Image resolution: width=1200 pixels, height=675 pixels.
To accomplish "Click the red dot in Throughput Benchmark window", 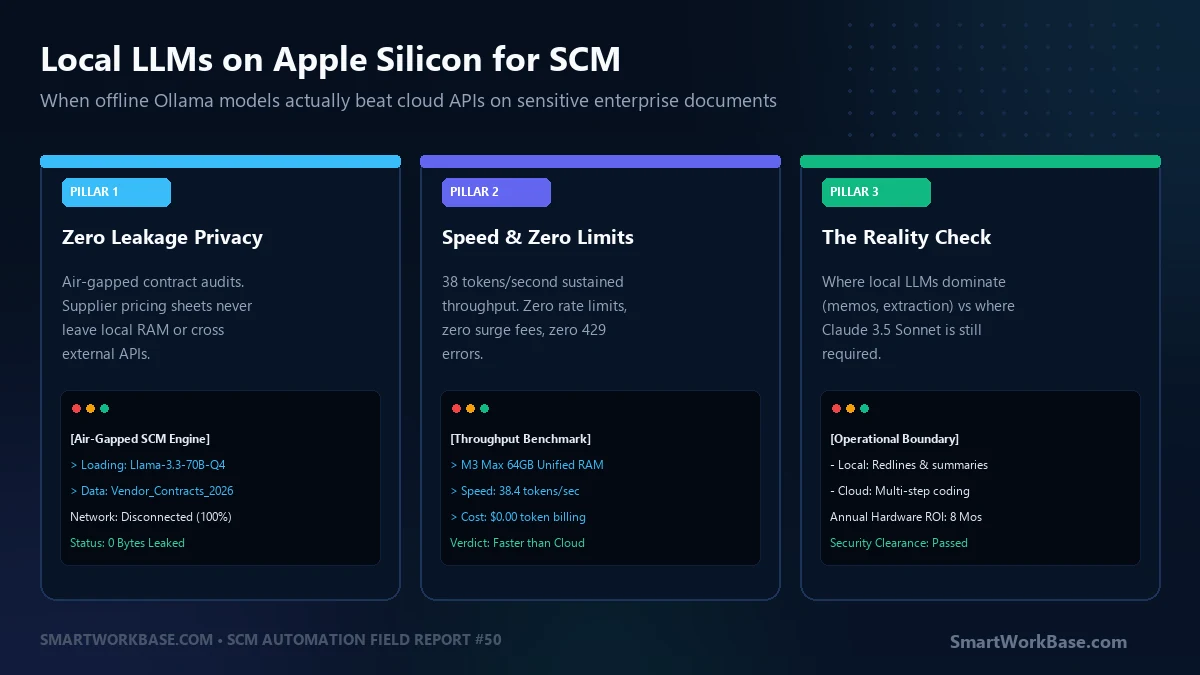I will pyautogui.click(x=456, y=408).
